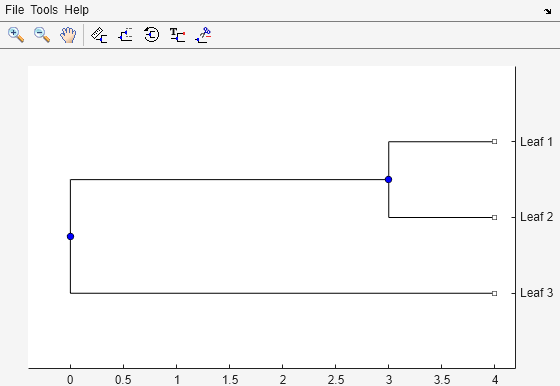Click the axis tick label '4'
560x386 pixels.
pyautogui.click(x=495, y=380)
